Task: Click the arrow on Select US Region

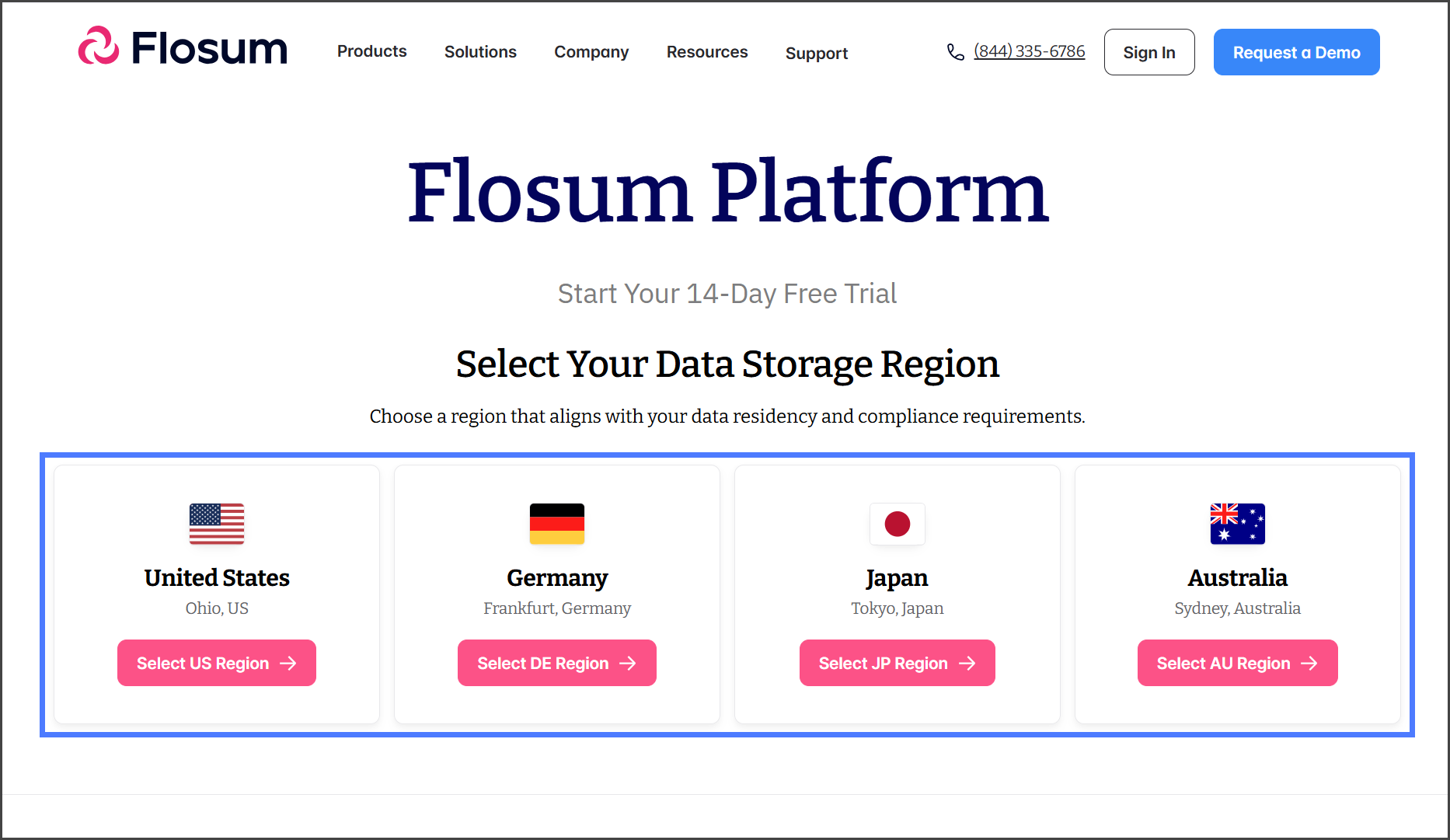Action: [288, 663]
